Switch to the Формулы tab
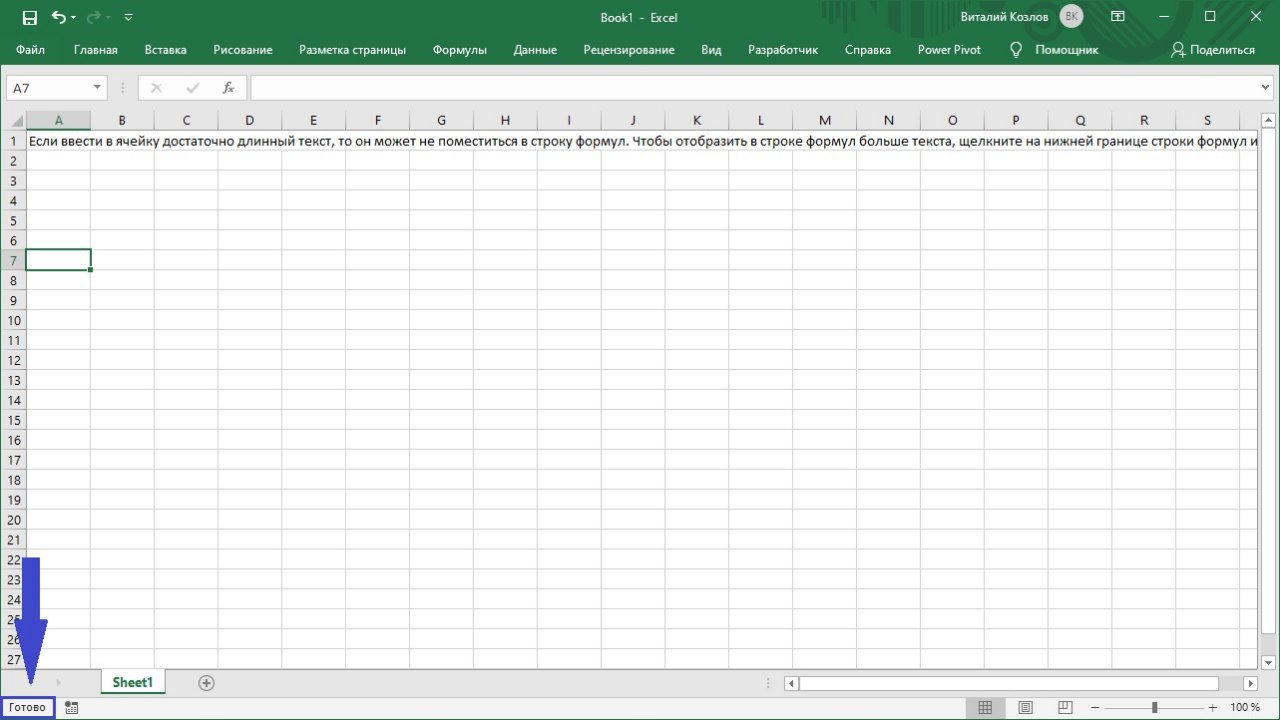The width and height of the screenshot is (1280, 720). 460,50
